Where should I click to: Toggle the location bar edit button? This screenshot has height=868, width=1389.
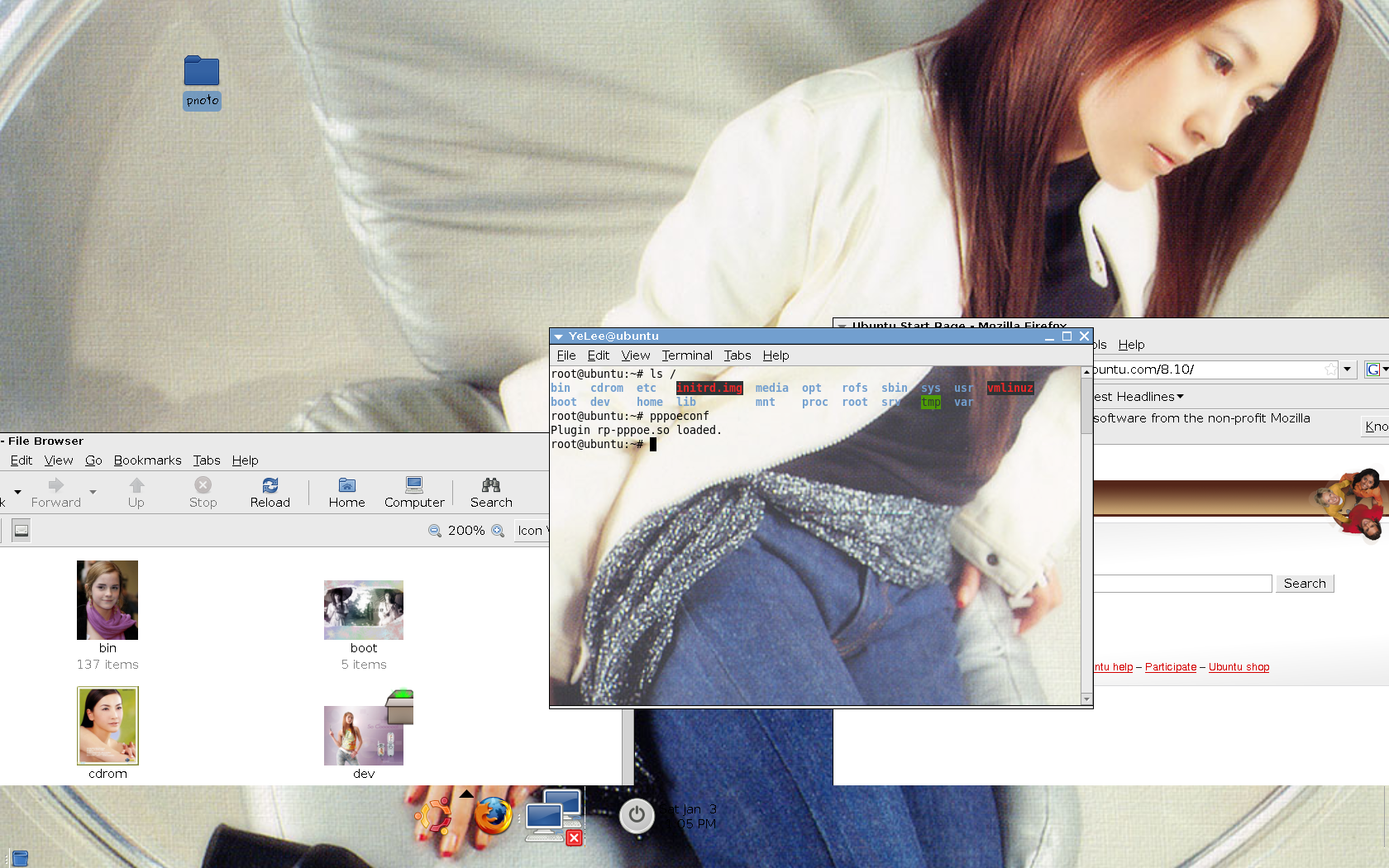21,531
